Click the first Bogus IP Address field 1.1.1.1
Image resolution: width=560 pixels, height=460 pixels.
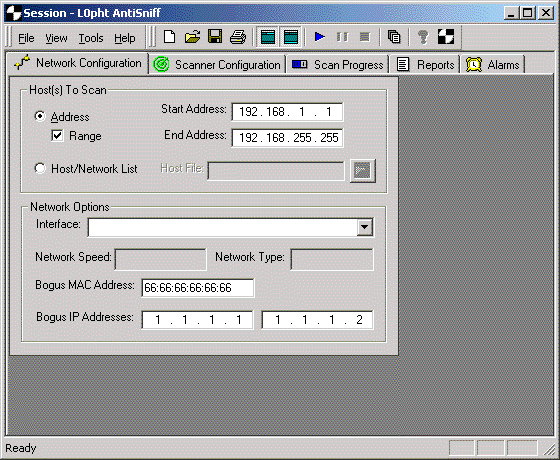[x=198, y=320]
